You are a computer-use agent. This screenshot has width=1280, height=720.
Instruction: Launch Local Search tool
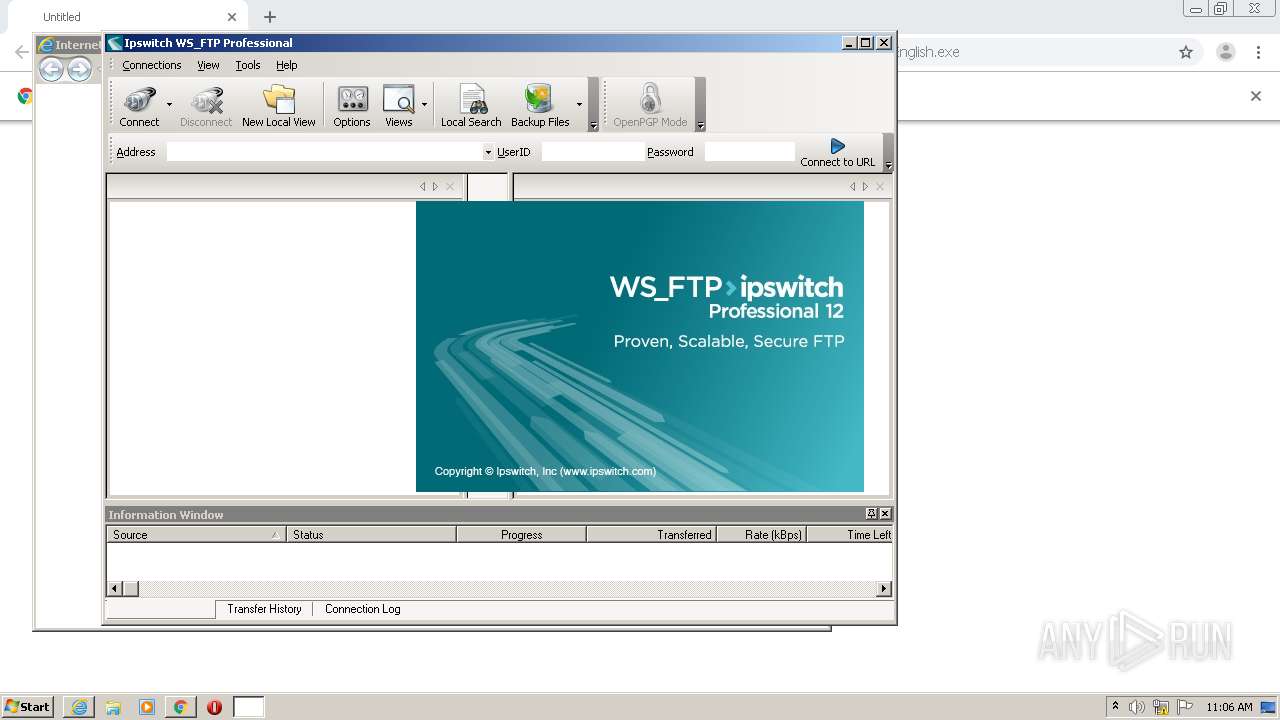[x=471, y=106]
